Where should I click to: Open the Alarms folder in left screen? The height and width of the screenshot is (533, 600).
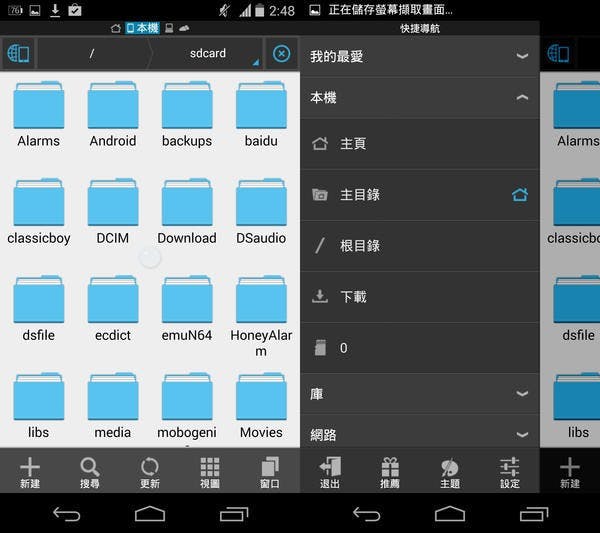pos(39,114)
